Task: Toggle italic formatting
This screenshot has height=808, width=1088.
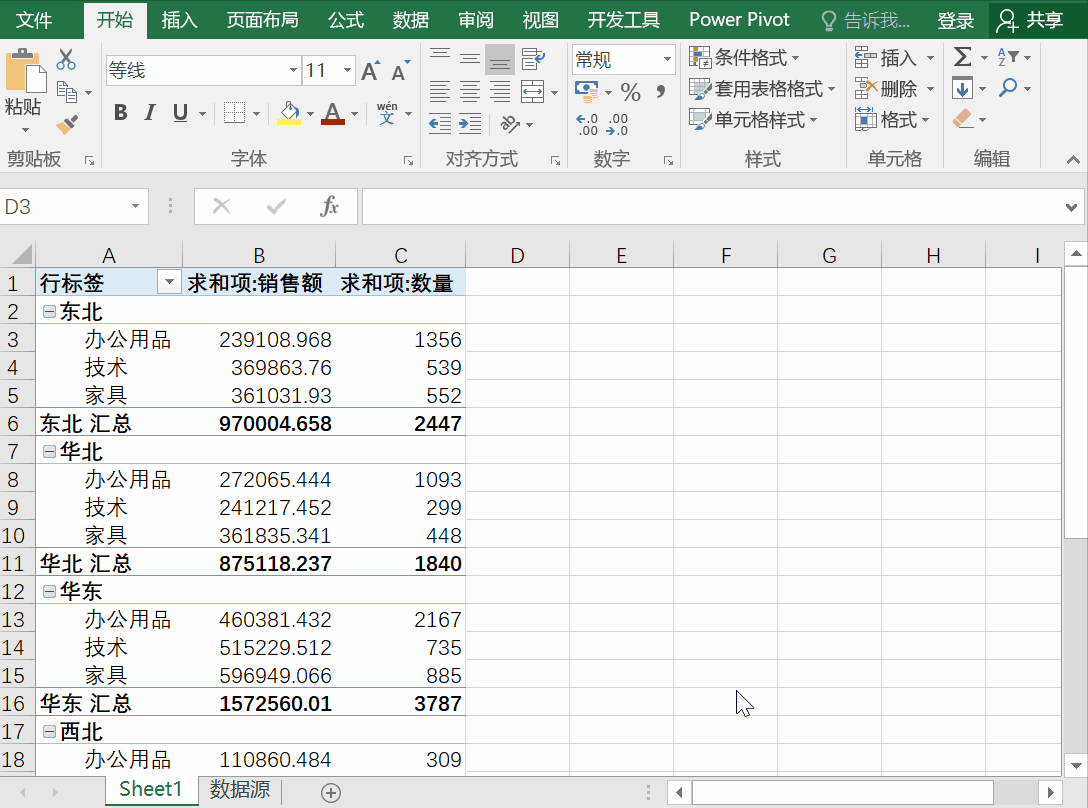Action: coord(150,112)
